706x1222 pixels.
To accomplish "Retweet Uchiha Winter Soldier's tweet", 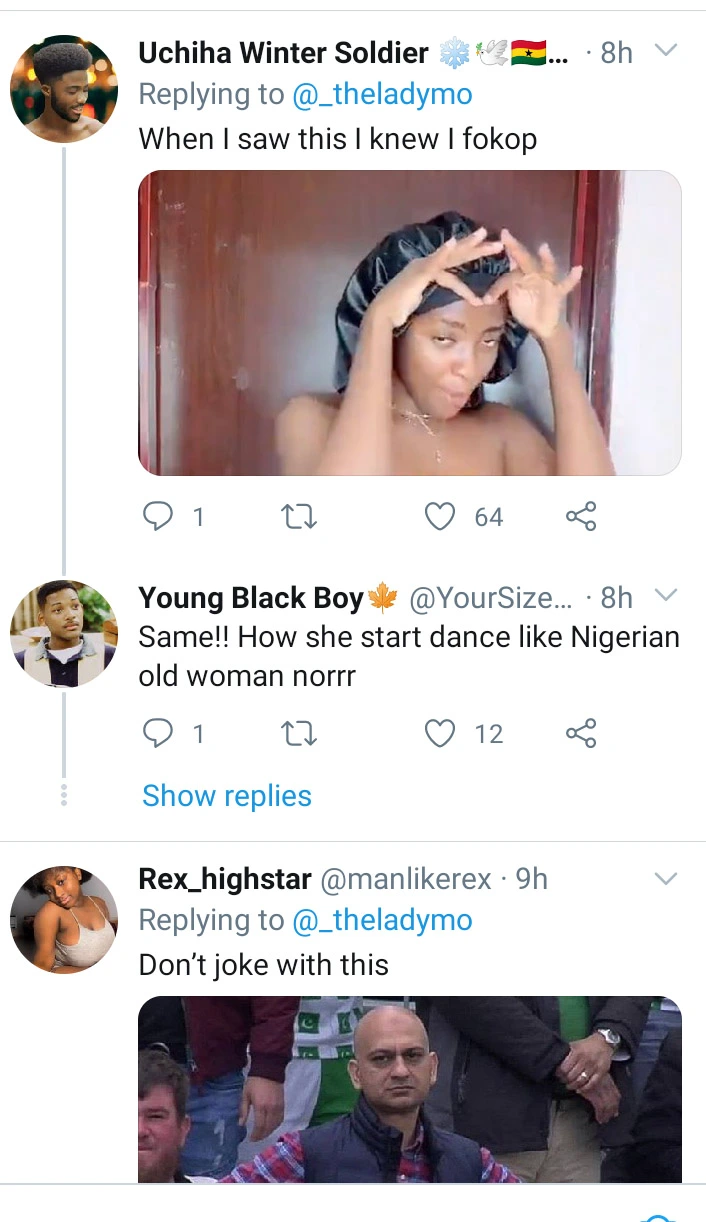I will (x=299, y=516).
